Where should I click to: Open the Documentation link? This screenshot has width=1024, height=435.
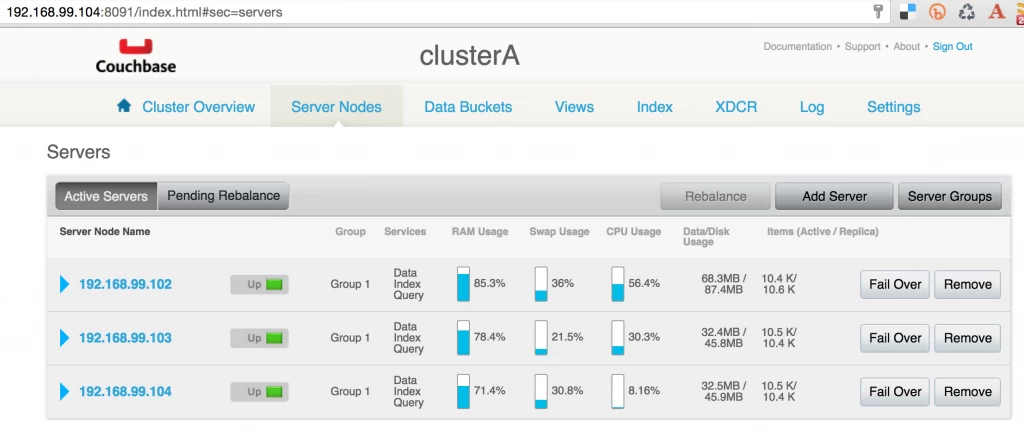797,46
